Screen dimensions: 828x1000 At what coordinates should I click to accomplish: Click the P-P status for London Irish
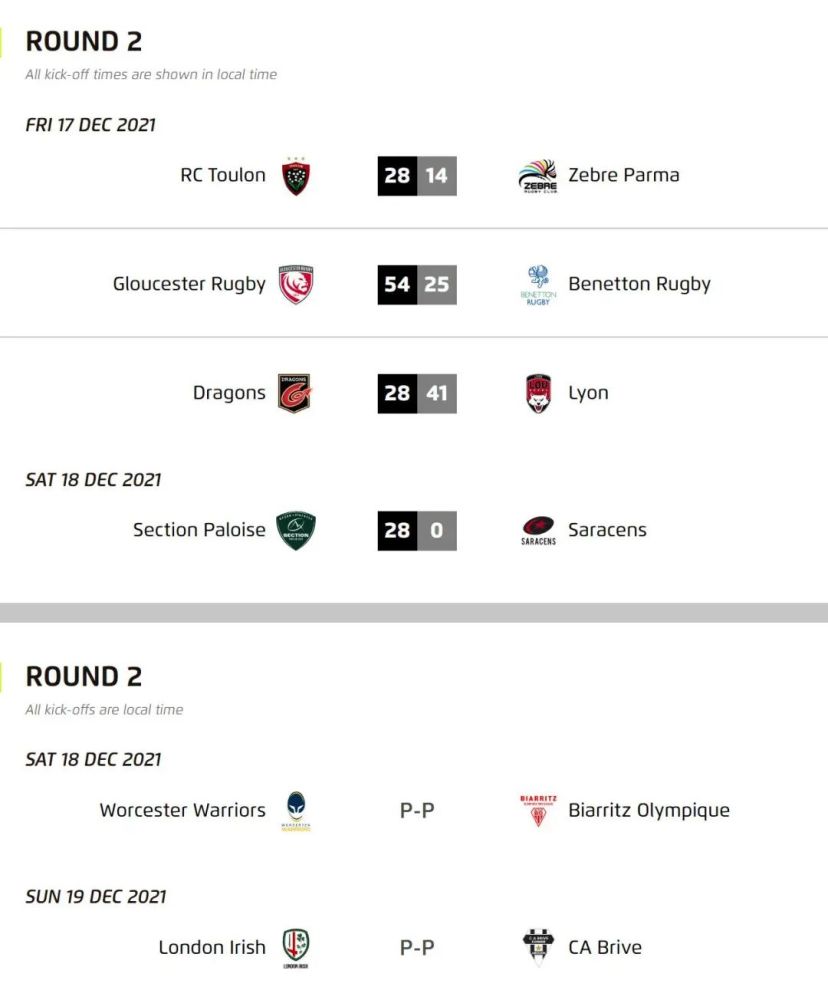pos(417,948)
